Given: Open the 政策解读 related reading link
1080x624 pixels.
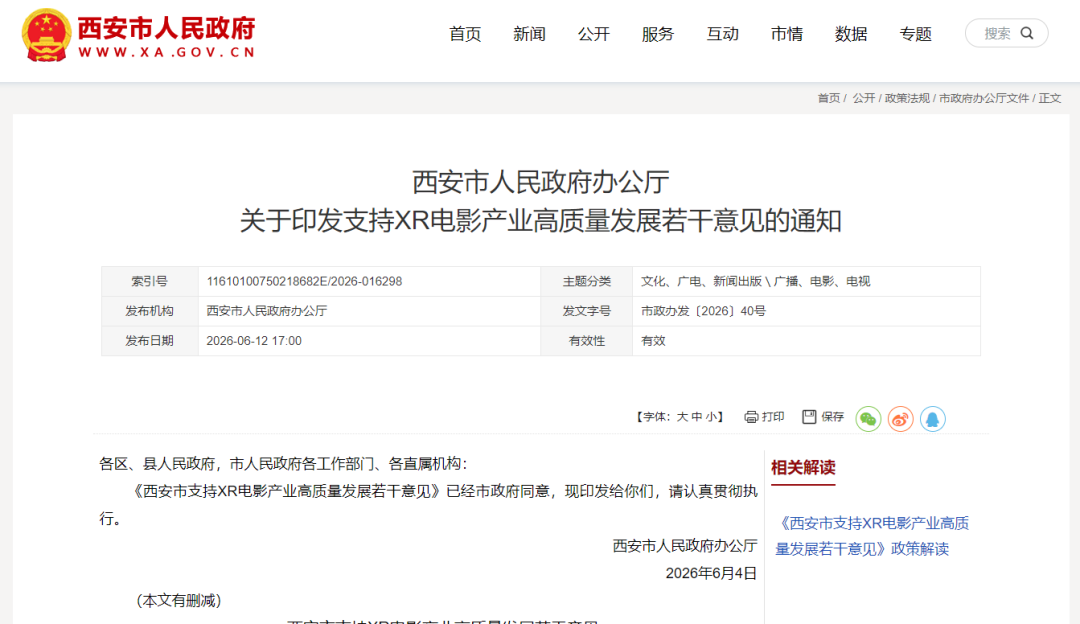Looking at the screenshot, I should [872, 536].
